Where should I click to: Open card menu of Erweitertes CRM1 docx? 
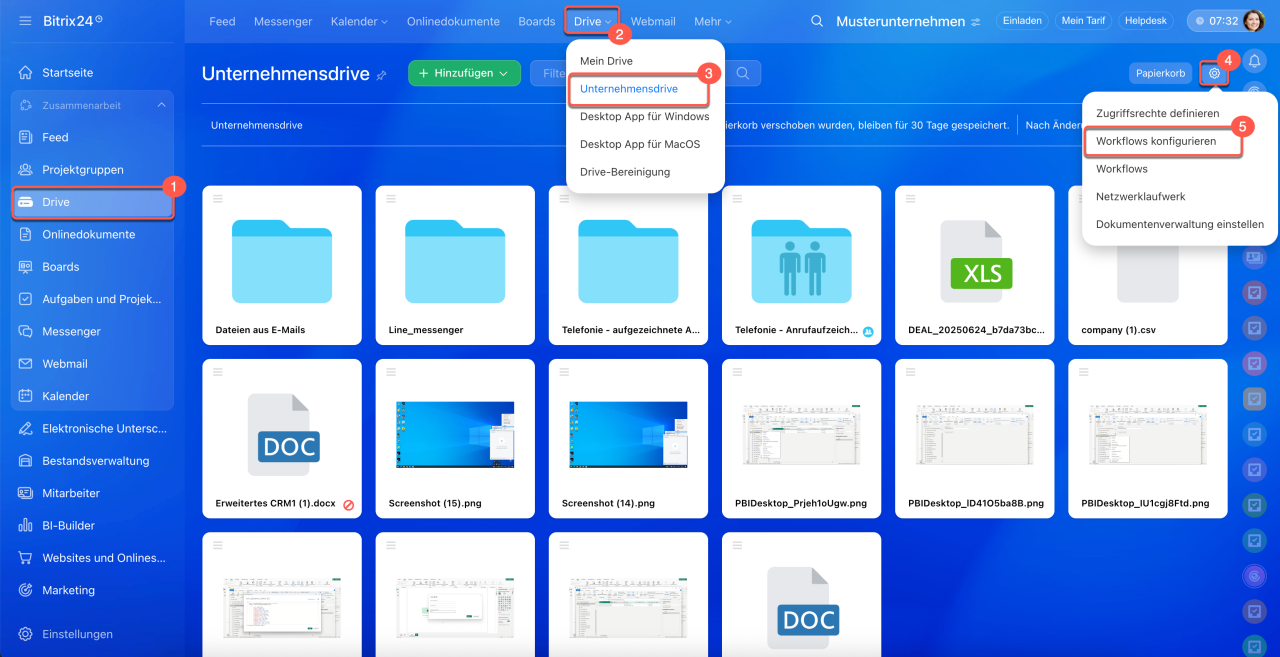[217, 372]
